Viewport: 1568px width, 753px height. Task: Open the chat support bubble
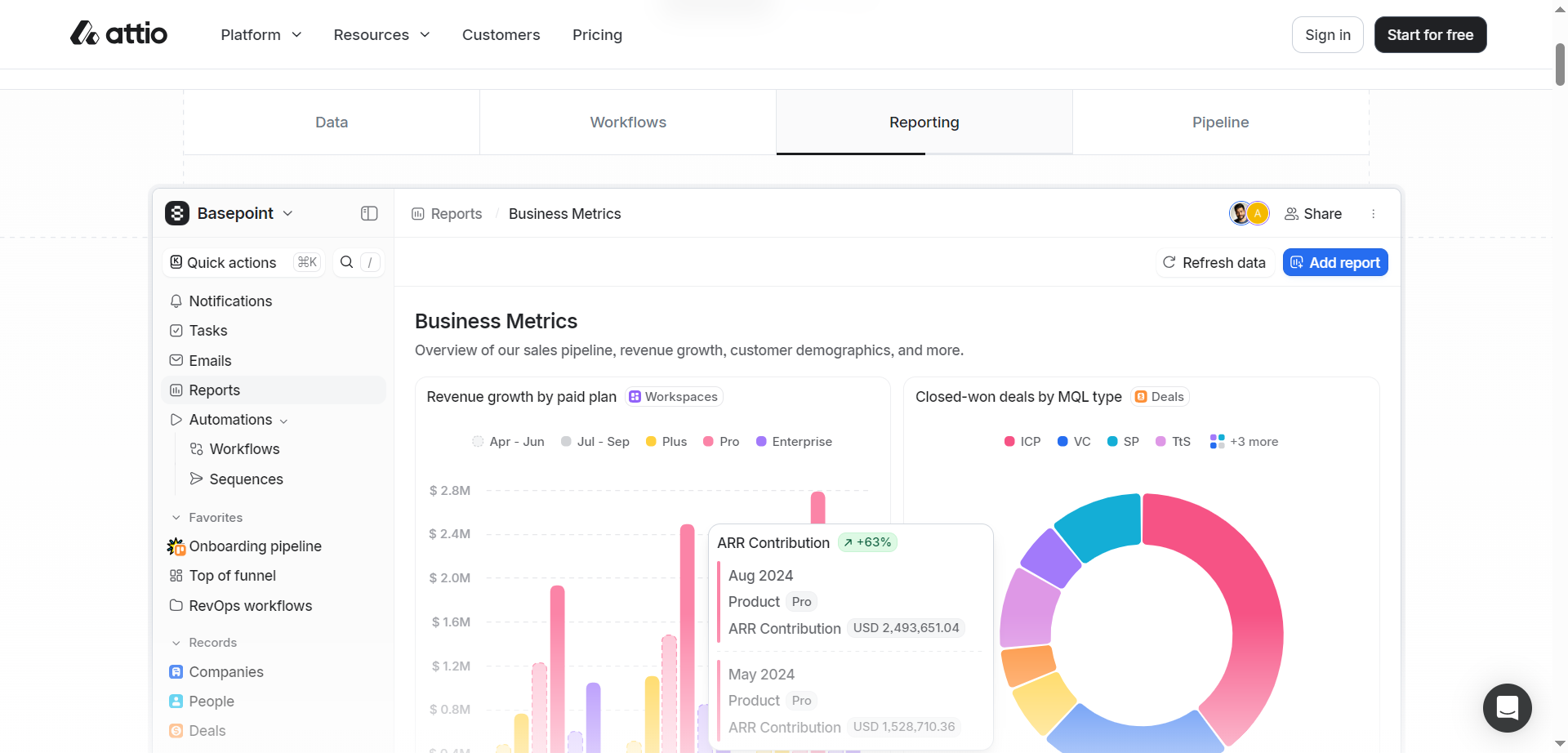pyautogui.click(x=1508, y=708)
